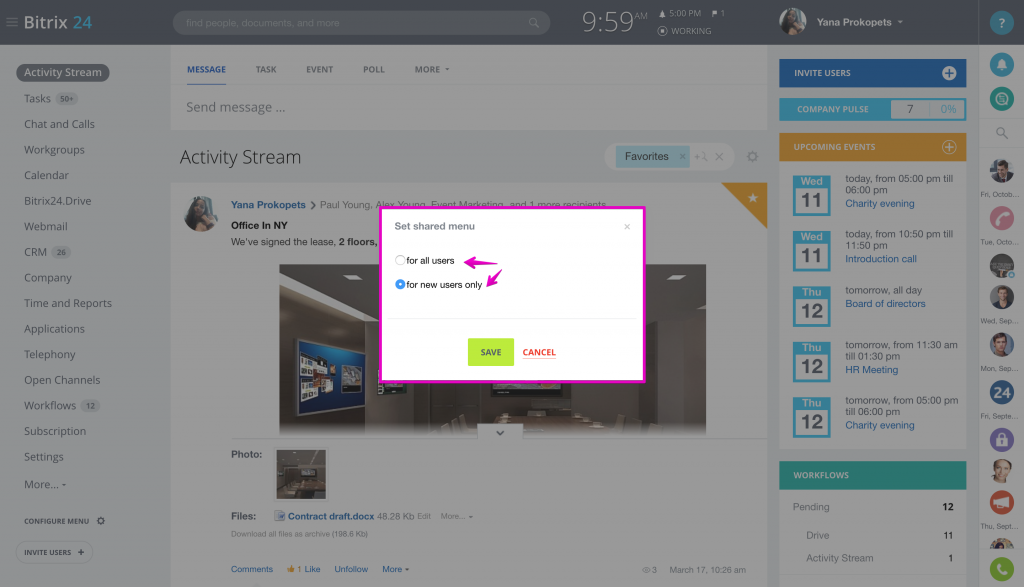Click the pink phone icon in the contact bar
The width and height of the screenshot is (1024, 587).
point(1001,218)
